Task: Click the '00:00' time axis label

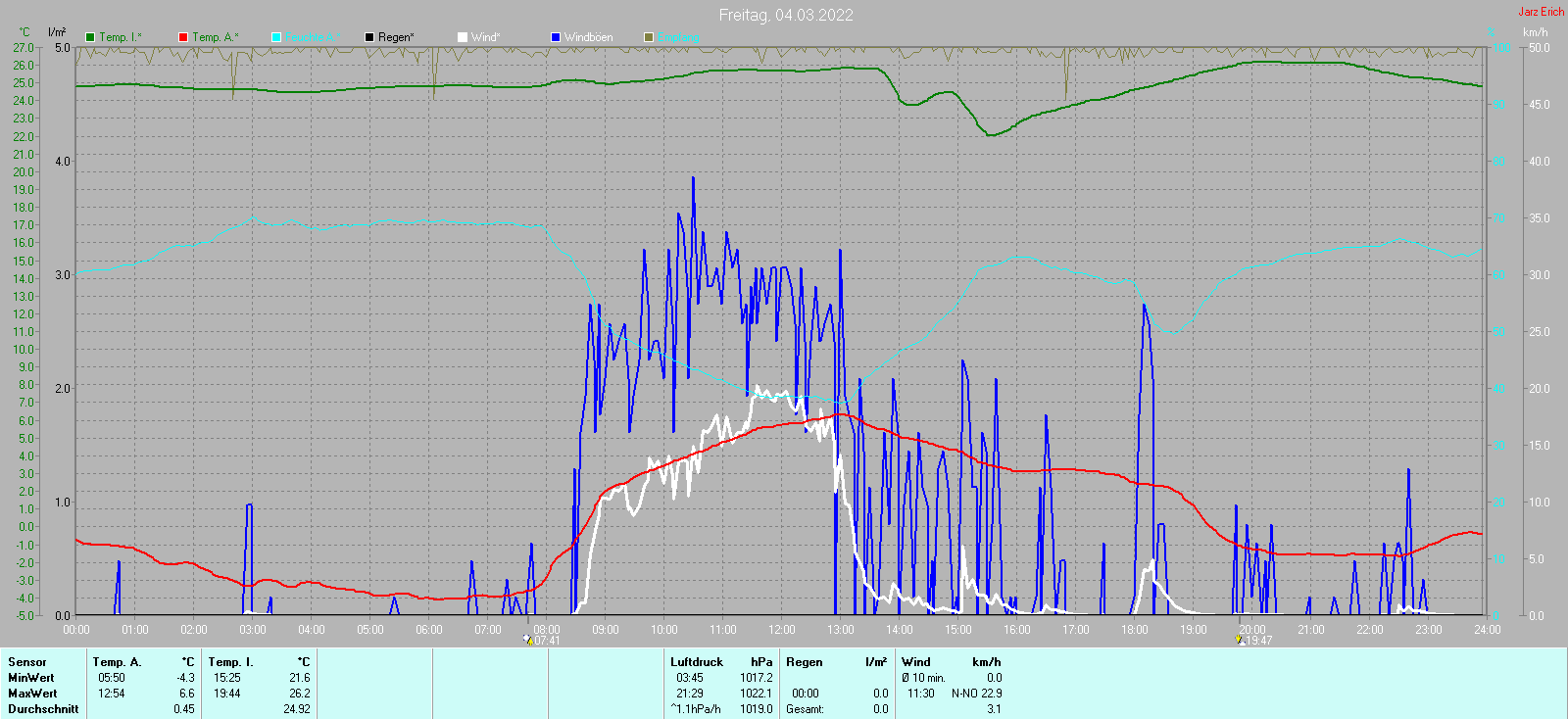Action: click(76, 630)
